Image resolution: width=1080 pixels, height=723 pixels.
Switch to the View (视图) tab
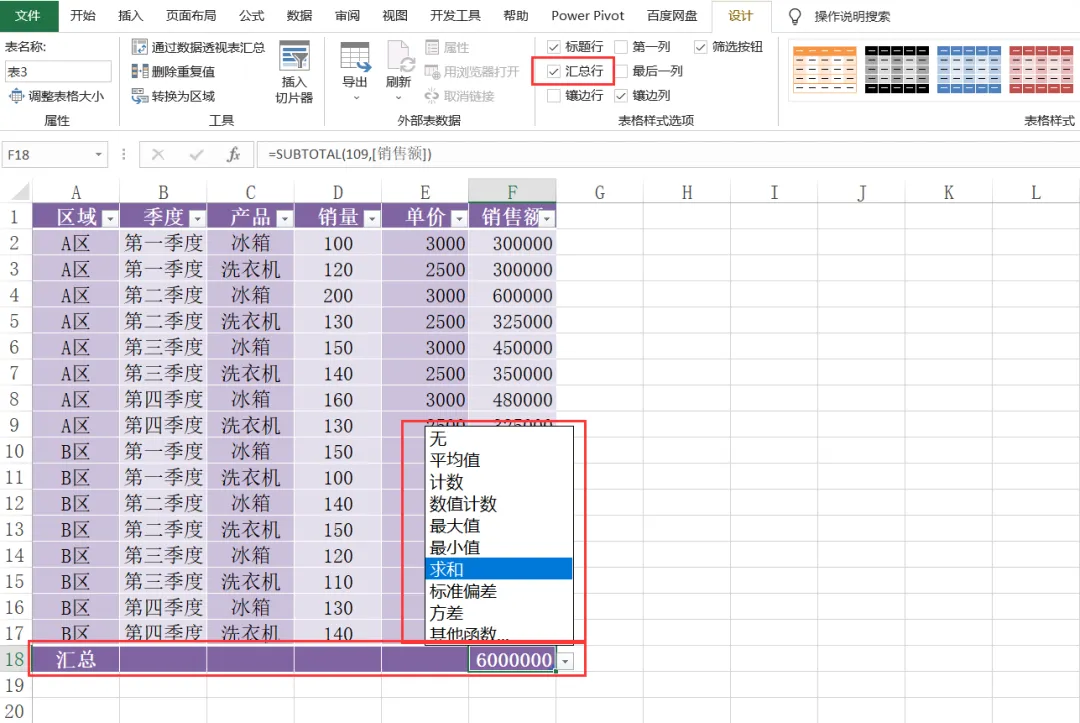395,16
